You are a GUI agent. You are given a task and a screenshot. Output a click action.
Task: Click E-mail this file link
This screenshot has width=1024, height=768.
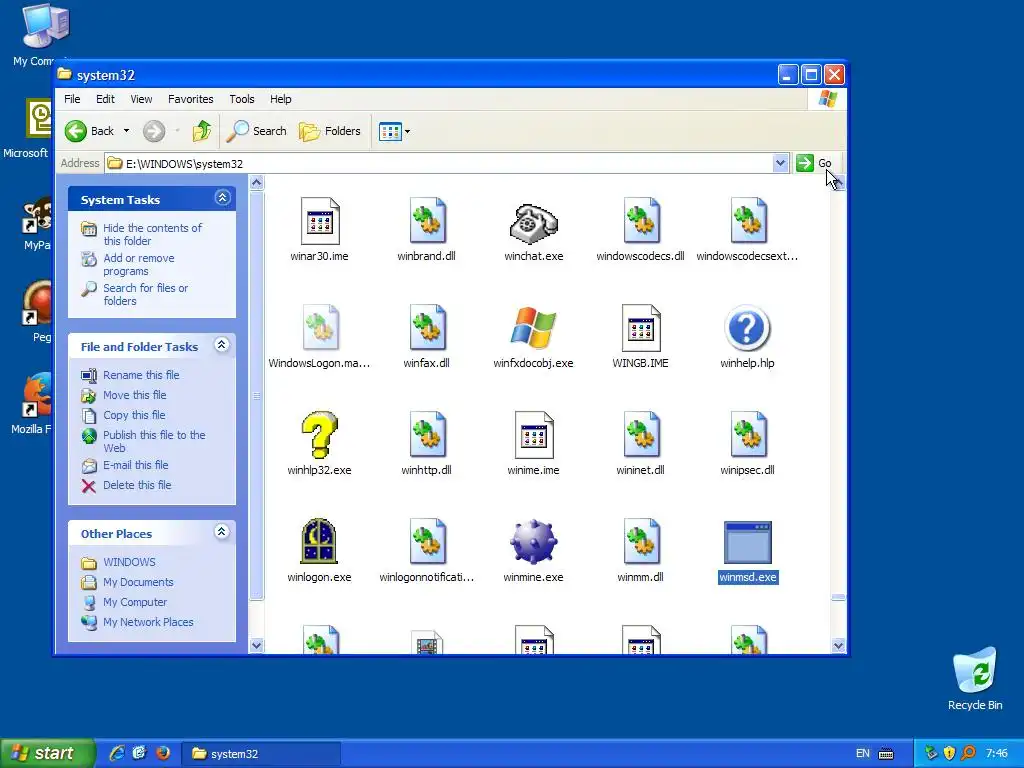click(136, 465)
